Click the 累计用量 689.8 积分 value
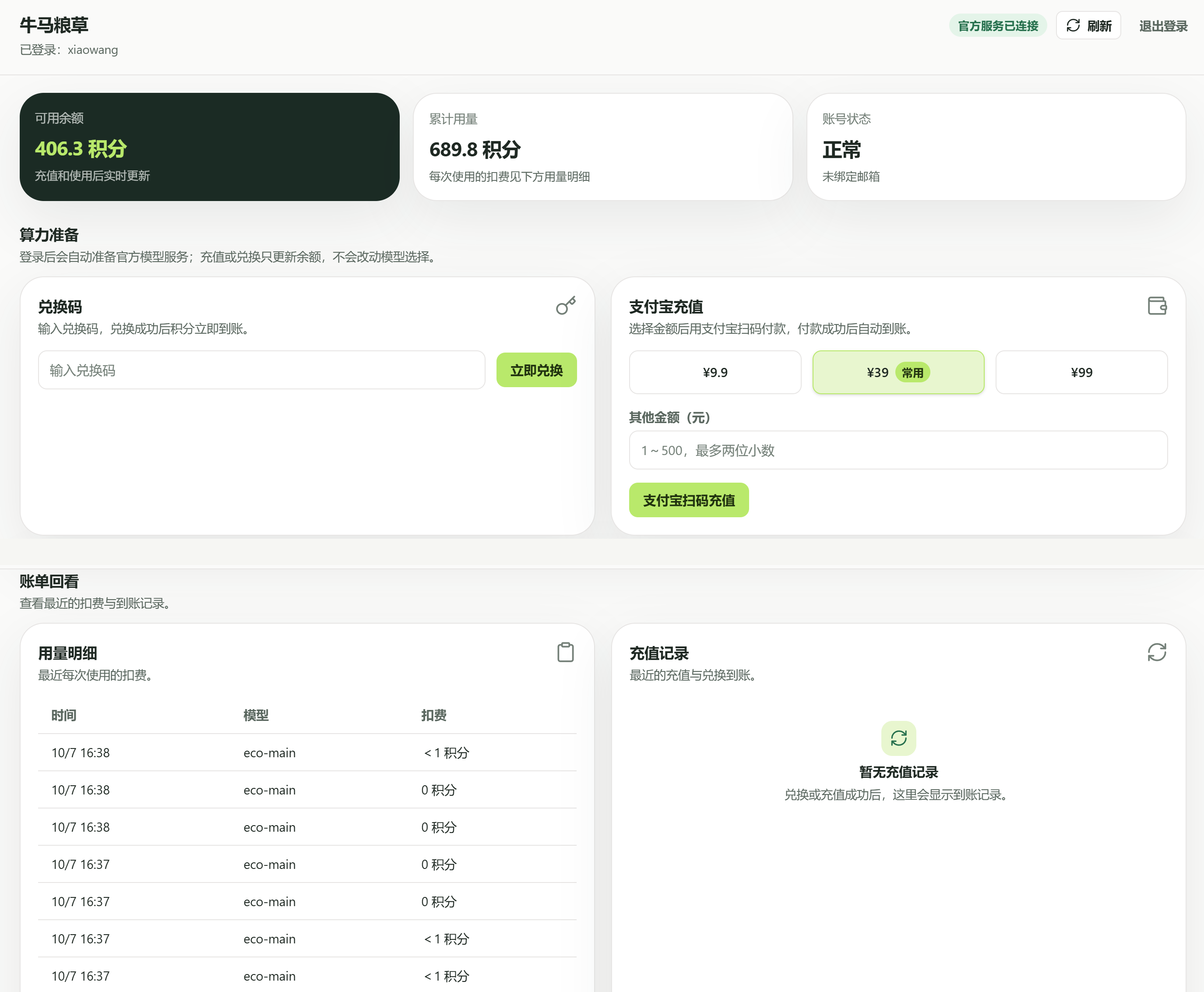Viewport: 1204px width, 992px height. pos(475,150)
